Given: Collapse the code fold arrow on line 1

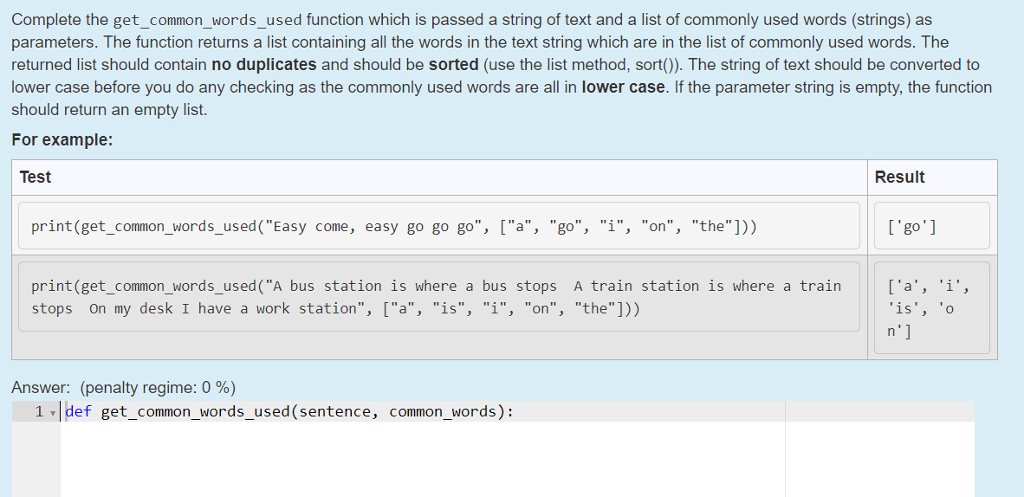Looking at the screenshot, I should click(52, 413).
